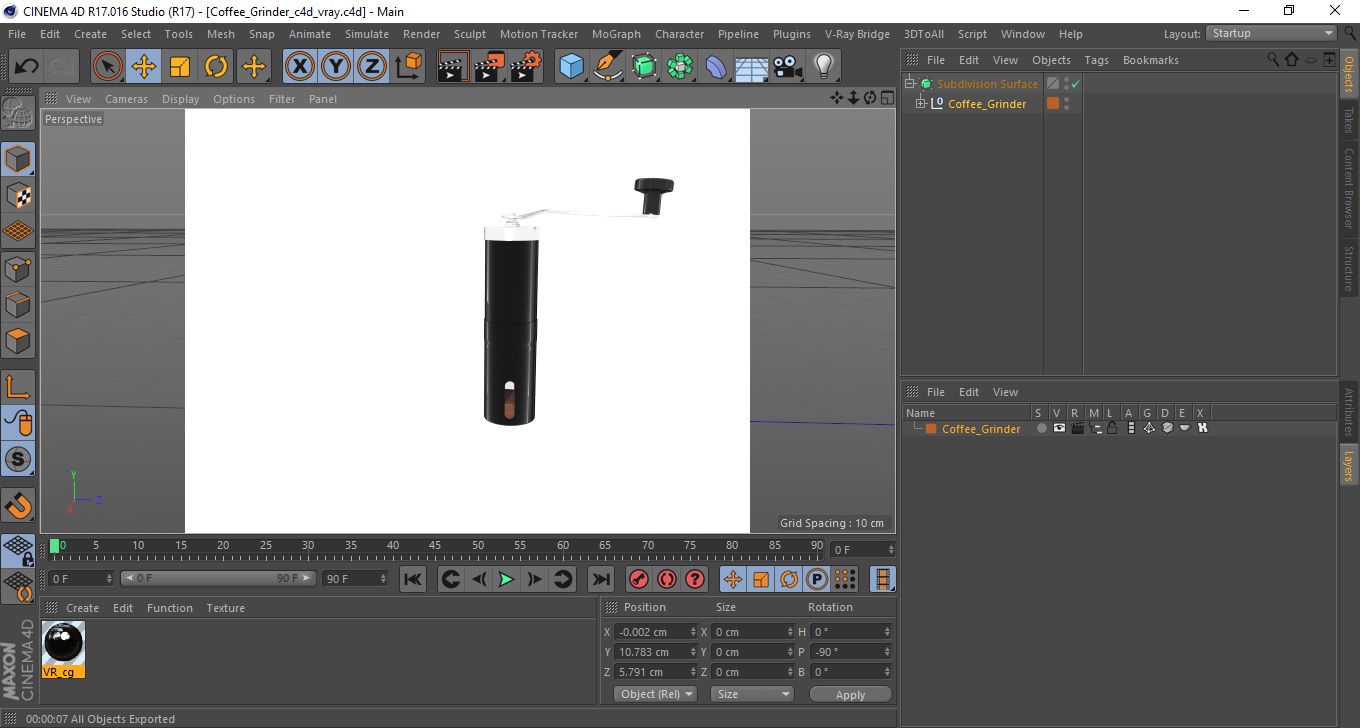Image resolution: width=1360 pixels, height=728 pixels.
Task: Click the Apply button
Action: (x=850, y=695)
